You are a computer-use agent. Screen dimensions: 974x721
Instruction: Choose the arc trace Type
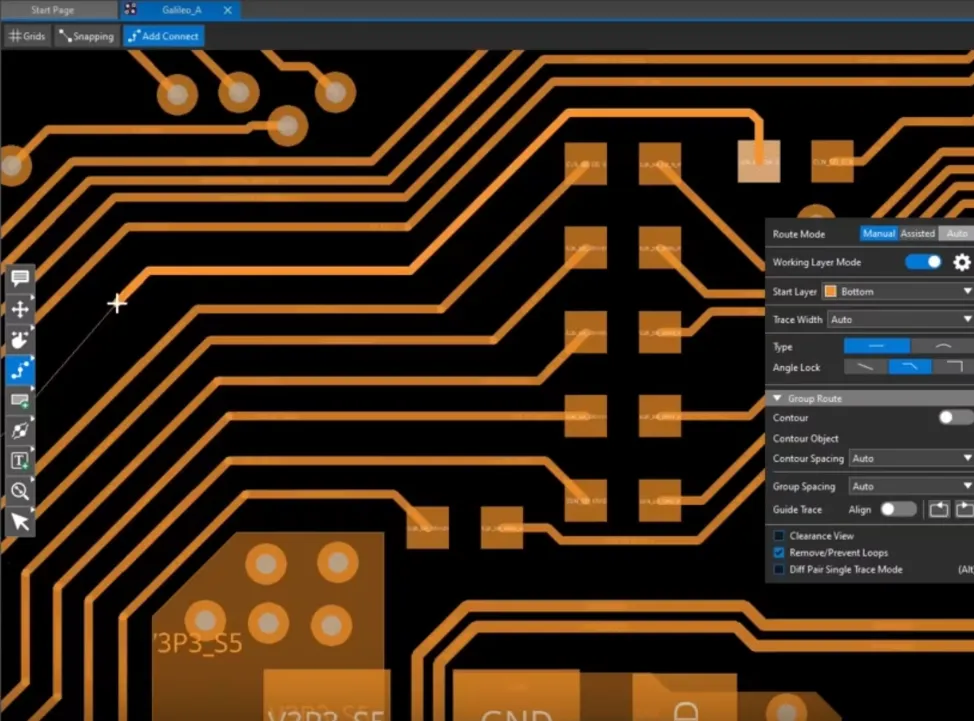pos(942,346)
